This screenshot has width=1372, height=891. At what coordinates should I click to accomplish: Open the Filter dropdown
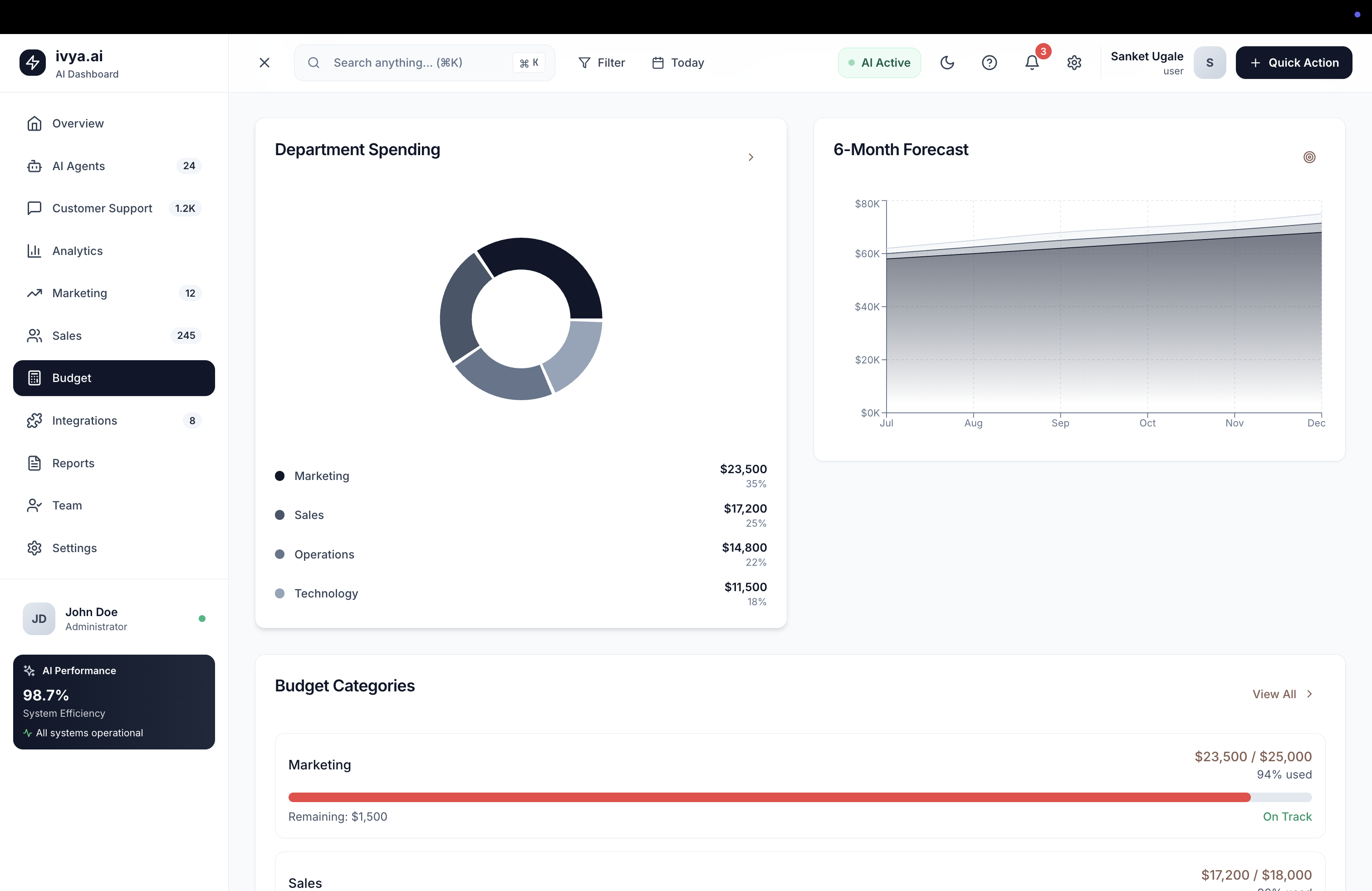[x=601, y=63]
